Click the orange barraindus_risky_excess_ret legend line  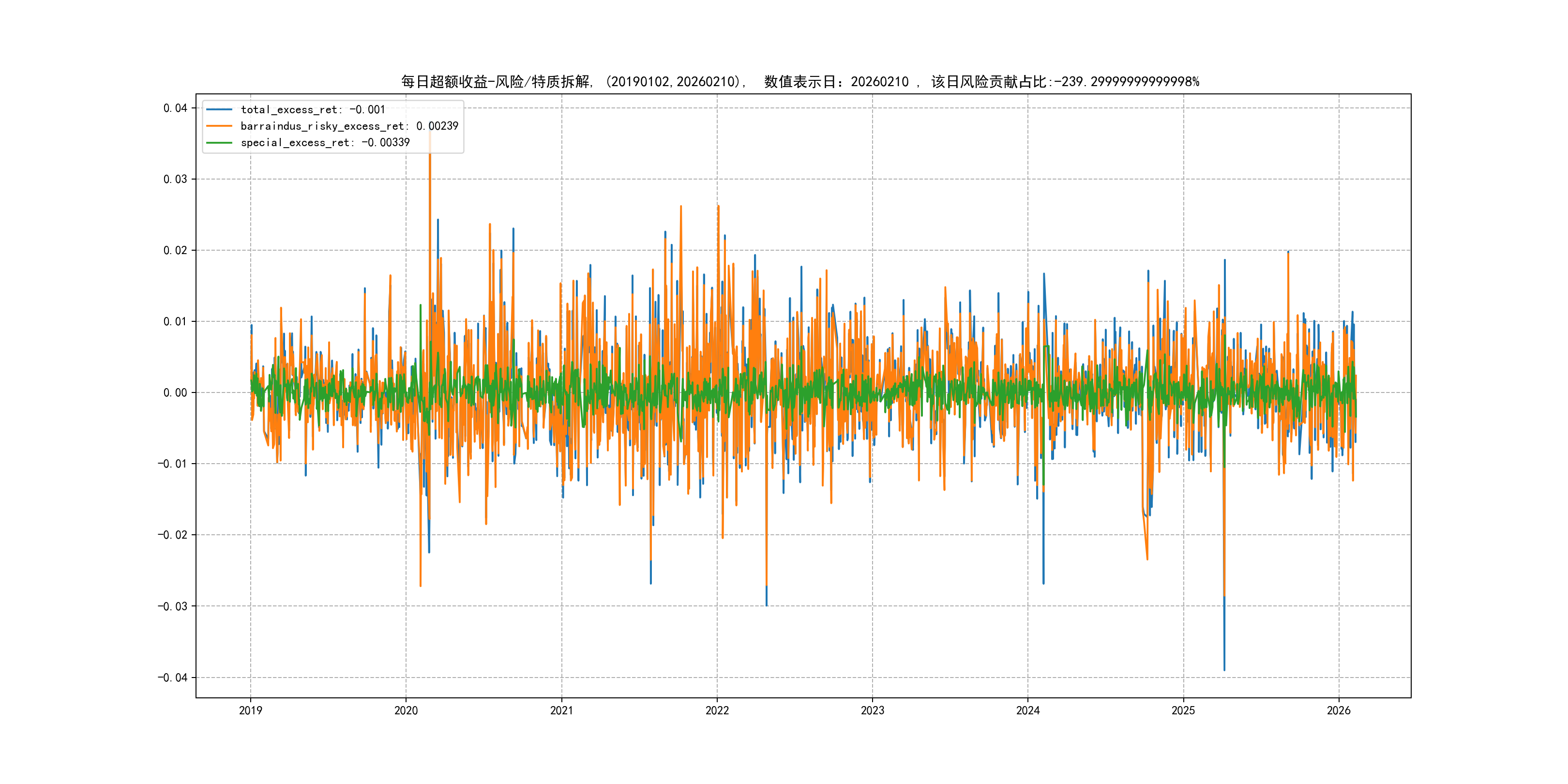coord(219,126)
